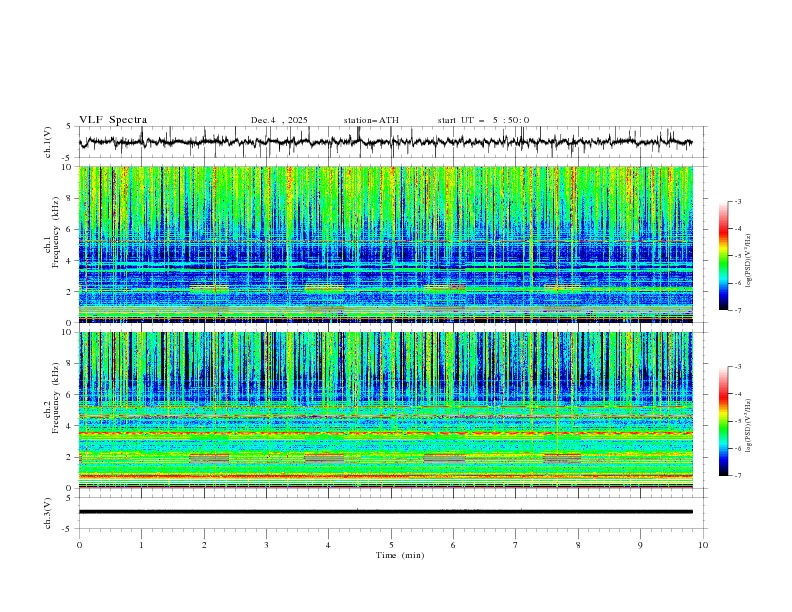792x612 pixels.
Task: Click the ch.1 voltage waveform trace
Action: [x=385, y=142]
